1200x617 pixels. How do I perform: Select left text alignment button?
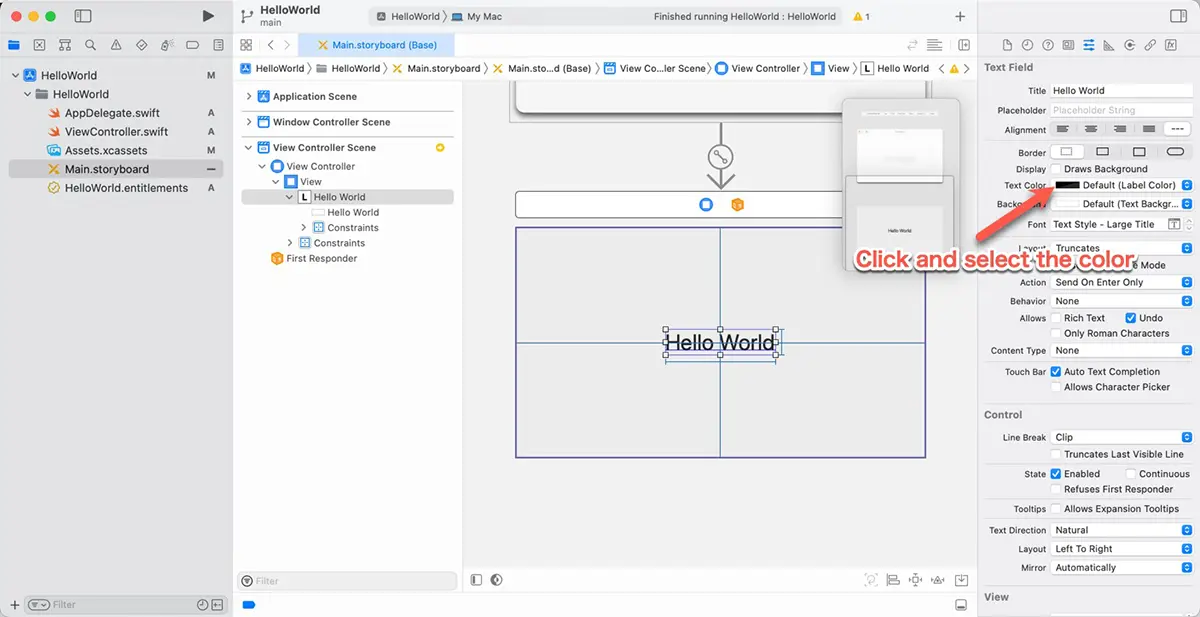click(x=1064, y=129)
